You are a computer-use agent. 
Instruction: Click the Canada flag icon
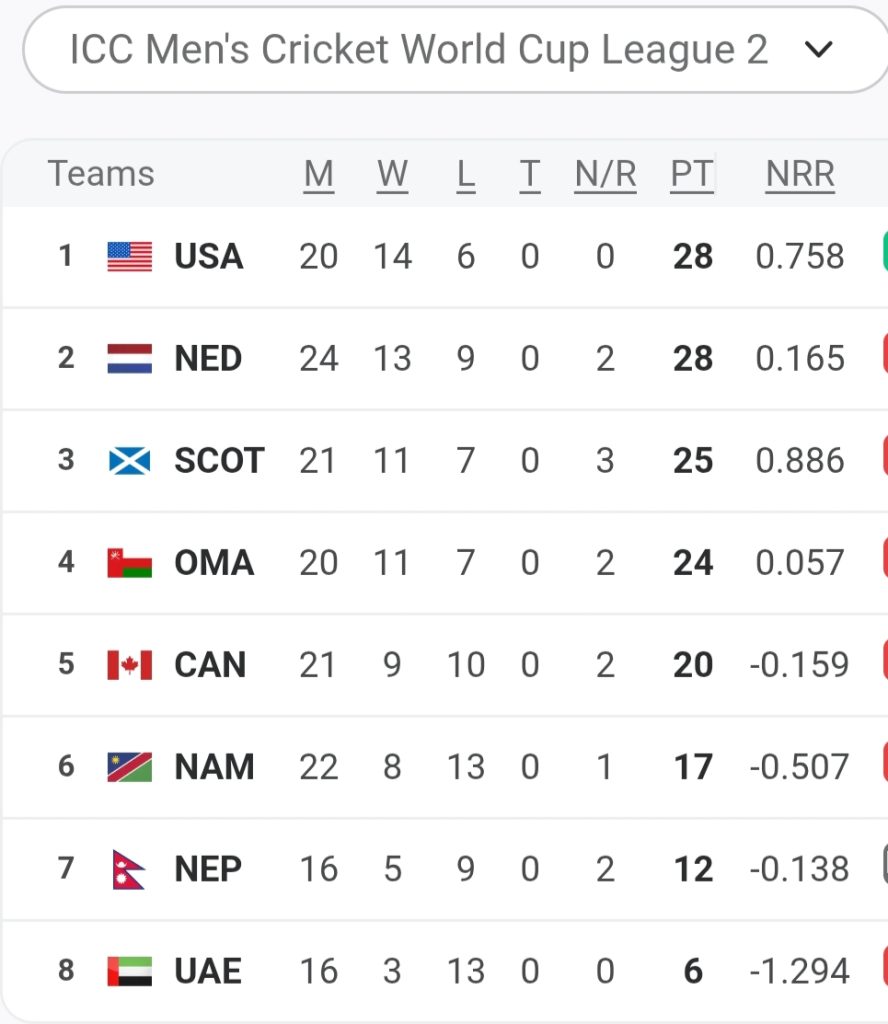(x=130, y=665)
